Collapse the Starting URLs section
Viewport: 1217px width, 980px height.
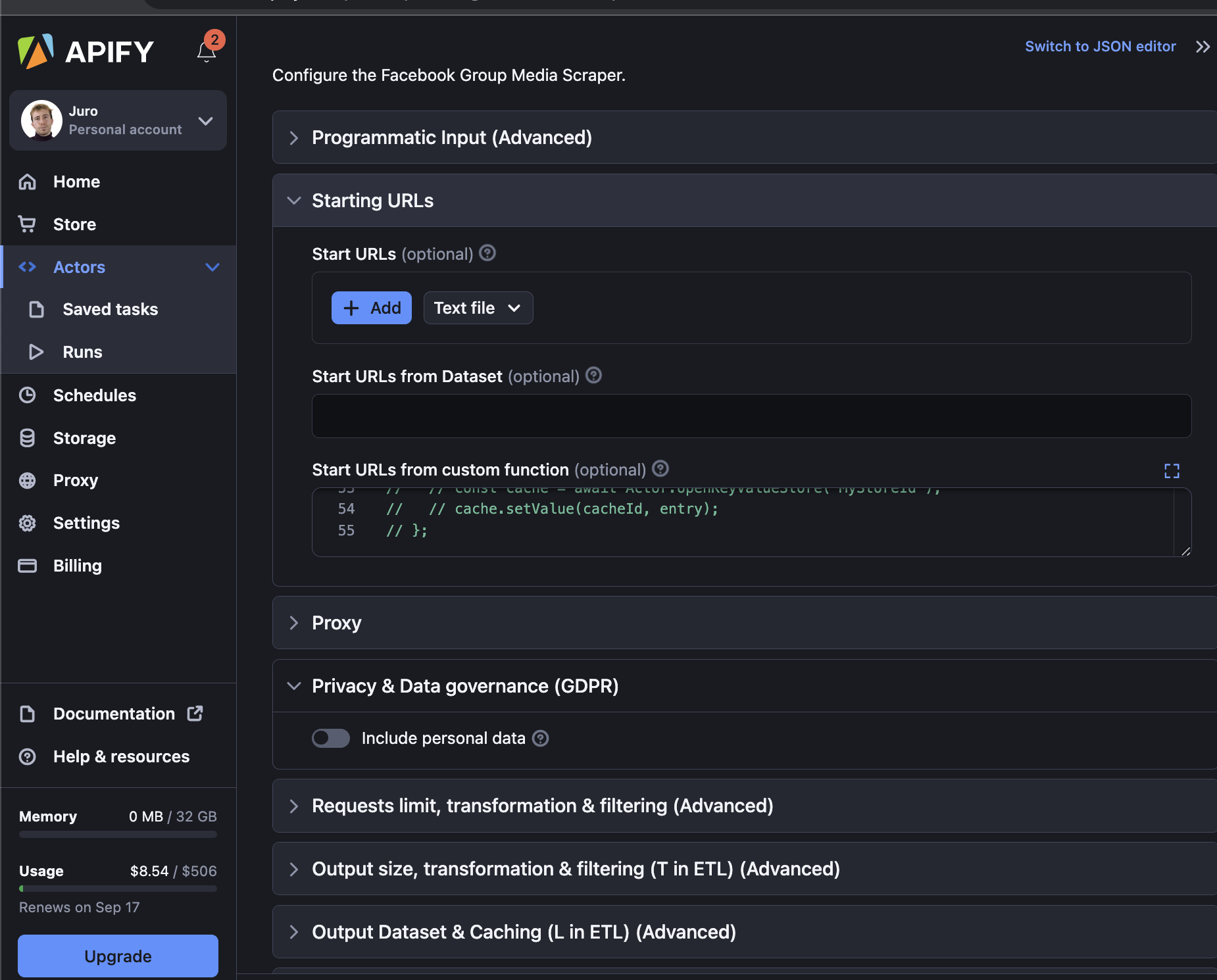745,201
